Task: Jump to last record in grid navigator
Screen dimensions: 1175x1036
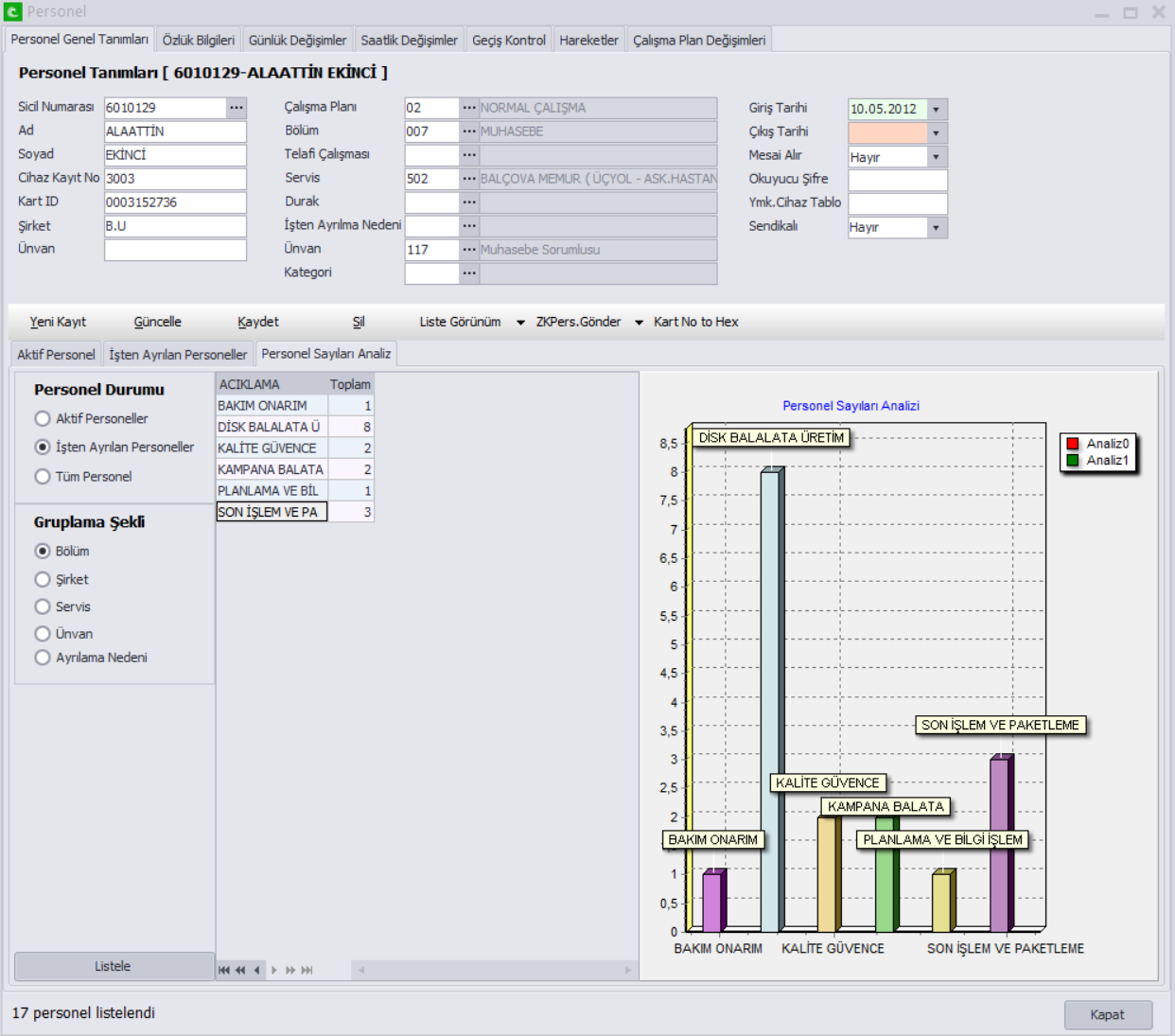Action: pos(307,970)
